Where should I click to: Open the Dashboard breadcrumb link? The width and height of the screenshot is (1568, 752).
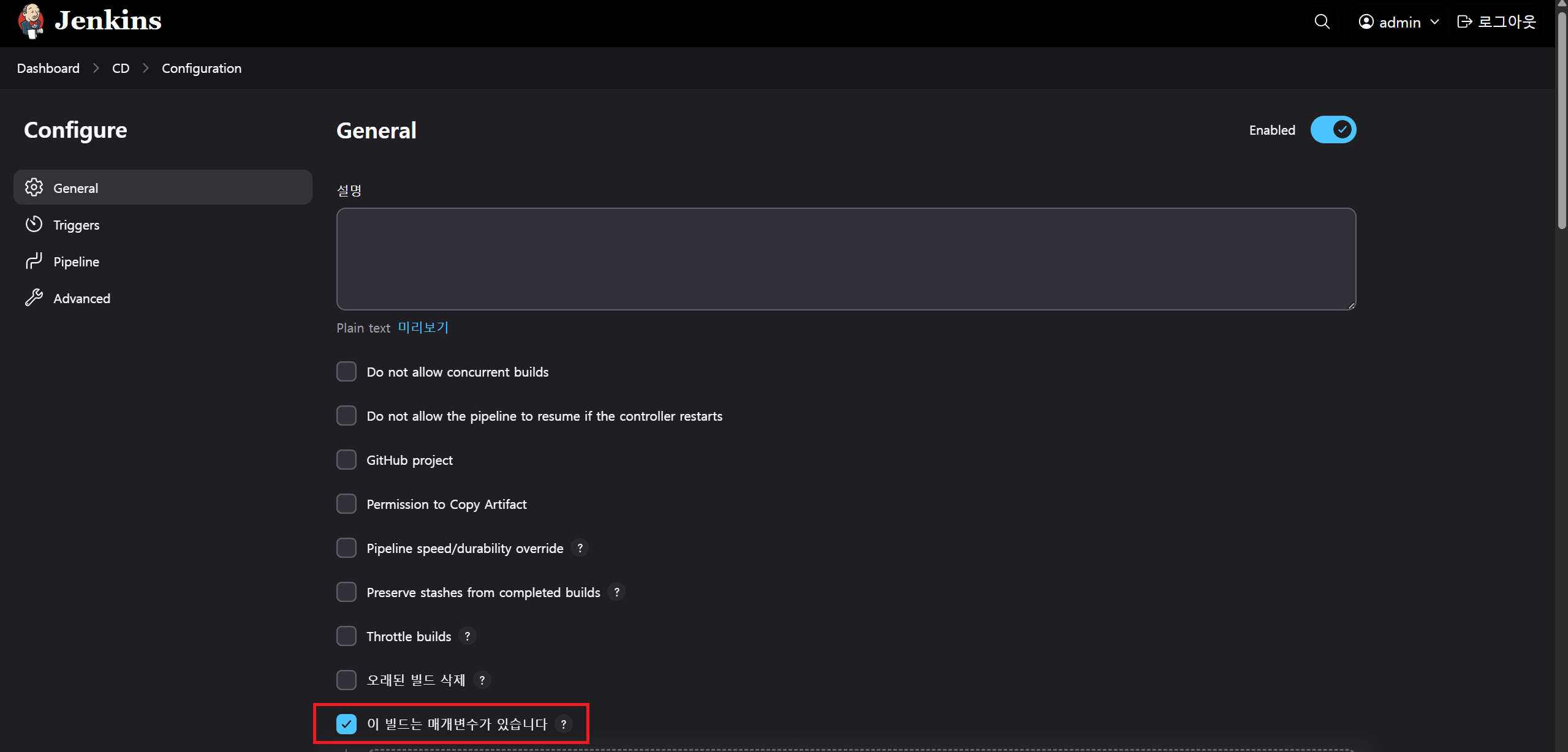pyautogui.click(x=48, y=69)
